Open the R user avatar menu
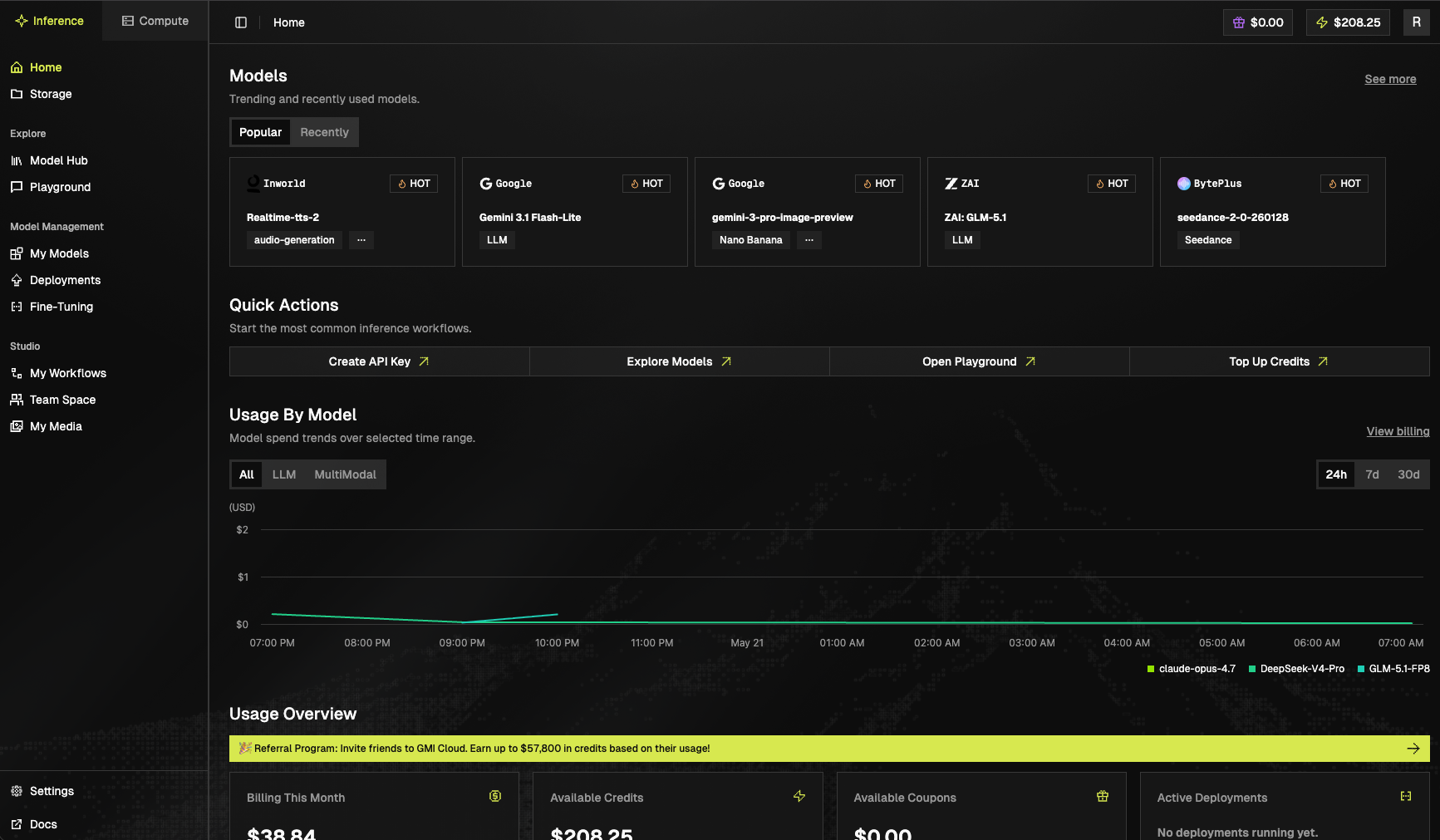This screenshot has width=1440, height=840. [1417, 22]
